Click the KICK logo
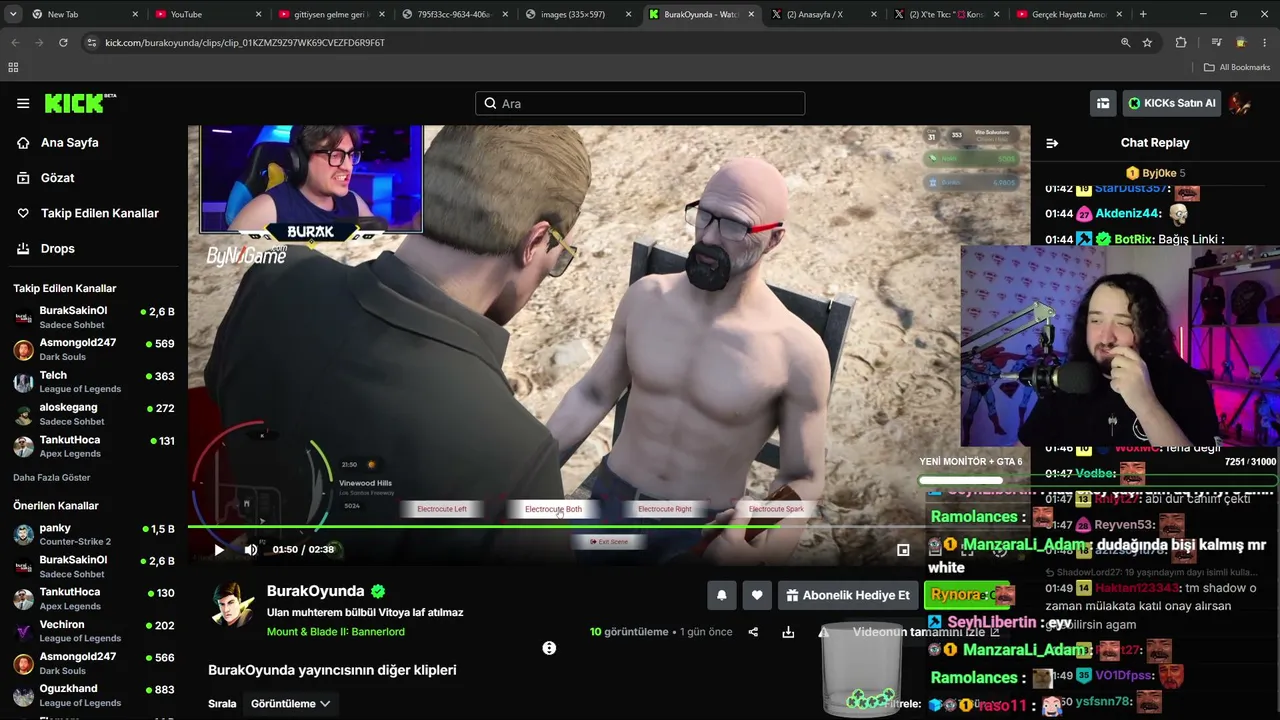Image resolution: width=1280 pixels, height=720 pixels. 80,103
